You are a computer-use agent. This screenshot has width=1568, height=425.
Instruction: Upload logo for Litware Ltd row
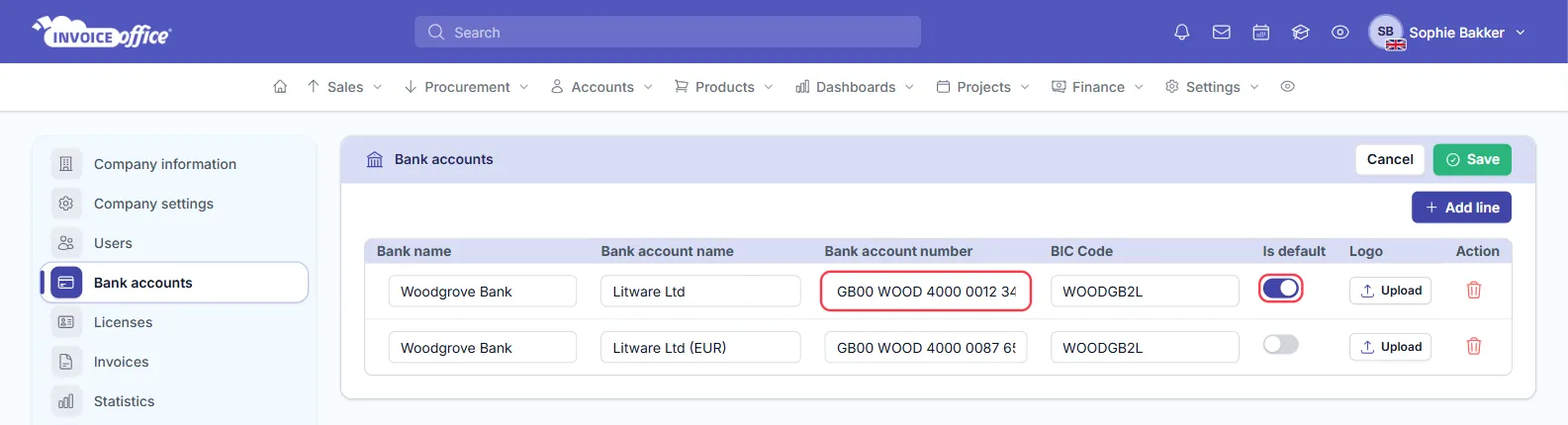pos(1390,291)
